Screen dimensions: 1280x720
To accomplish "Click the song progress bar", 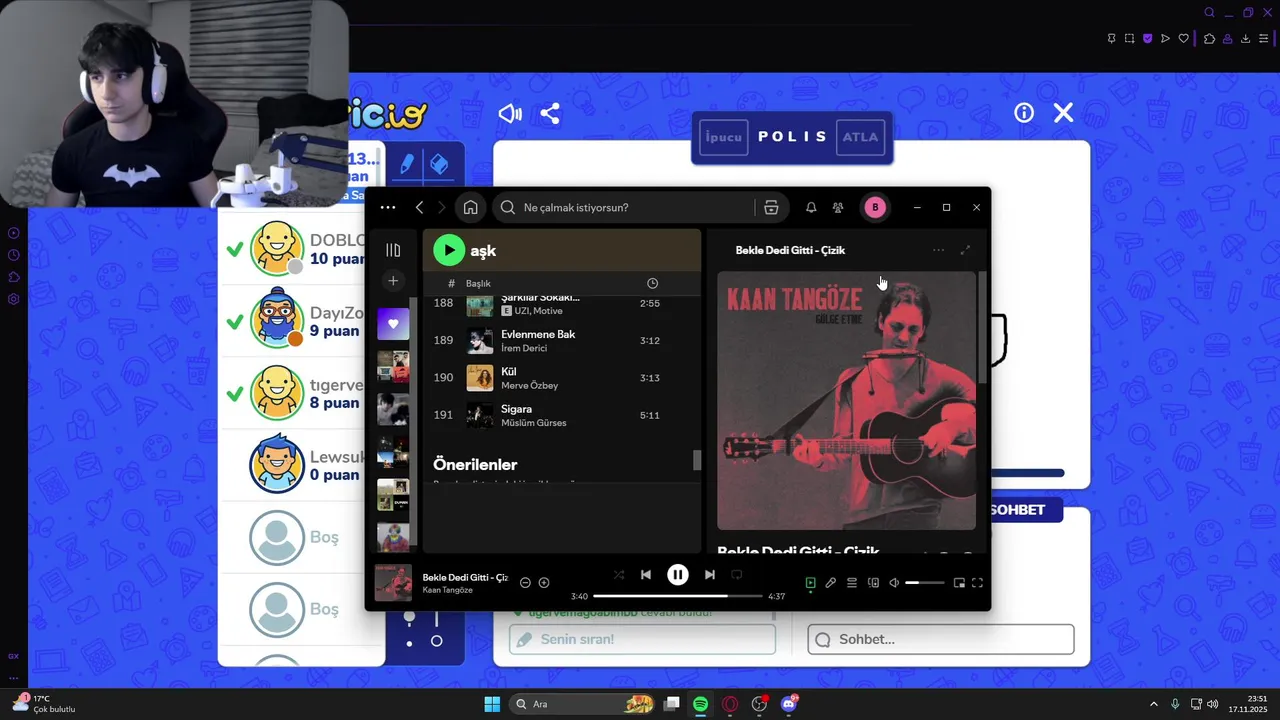I will point(677,596).
